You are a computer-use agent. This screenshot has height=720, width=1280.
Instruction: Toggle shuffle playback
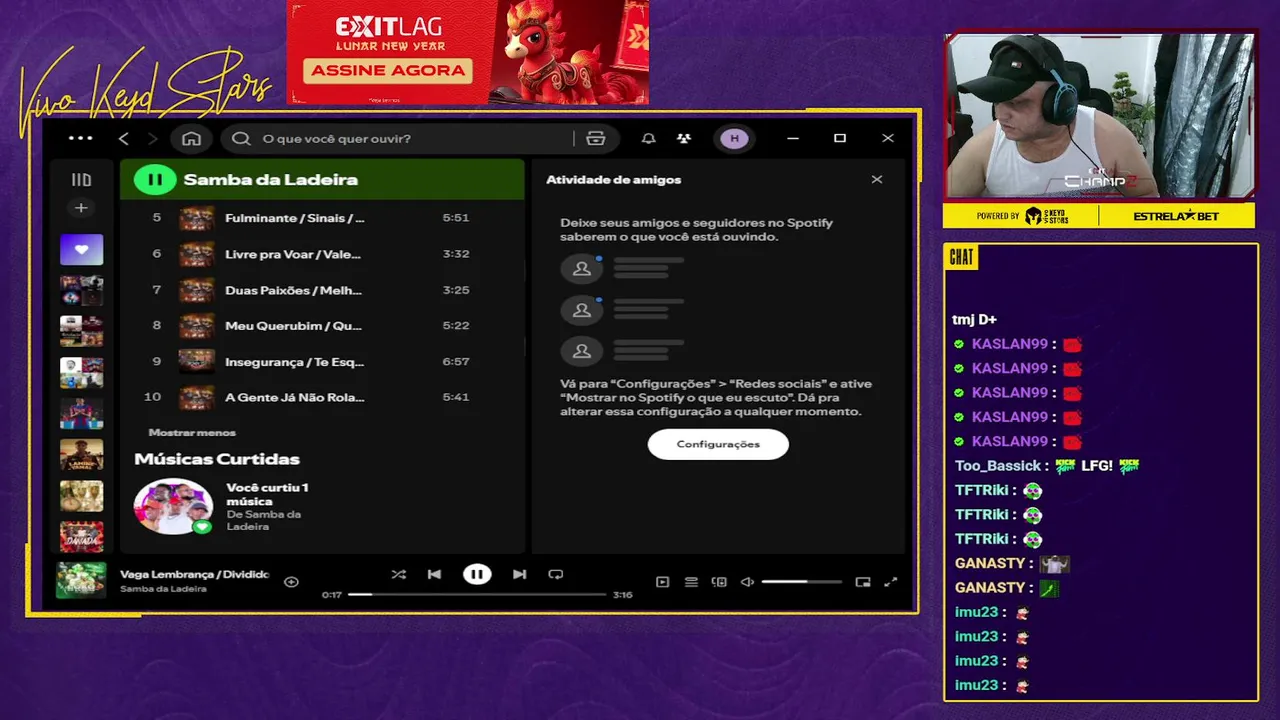[398, 574]
